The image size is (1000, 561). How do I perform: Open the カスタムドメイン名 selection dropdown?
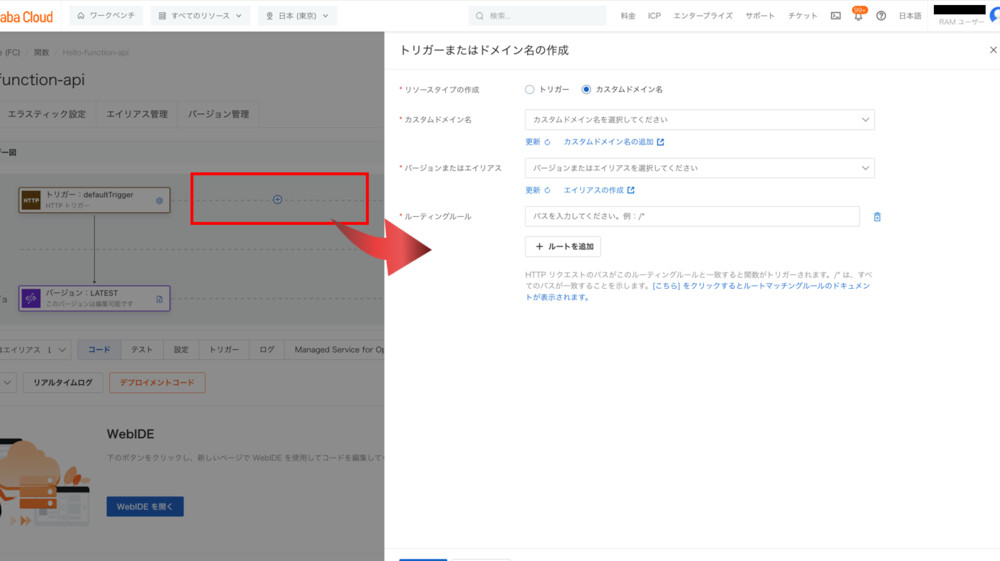pos(699,120)
